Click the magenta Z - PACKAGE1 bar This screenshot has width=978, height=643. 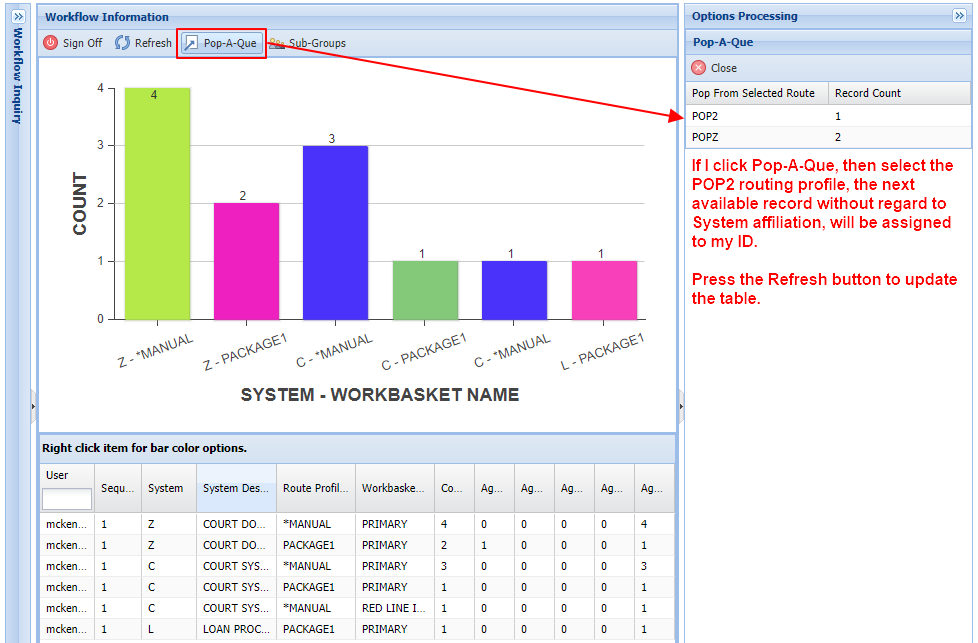(x=246, y=261)
